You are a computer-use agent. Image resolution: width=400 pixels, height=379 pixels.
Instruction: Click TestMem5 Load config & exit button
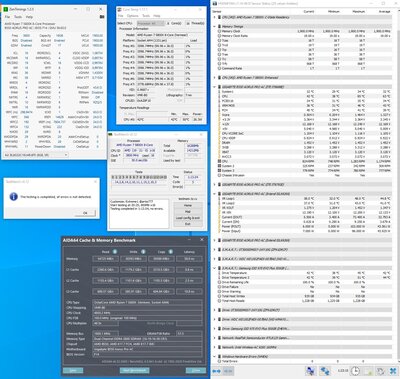(188, 218)
